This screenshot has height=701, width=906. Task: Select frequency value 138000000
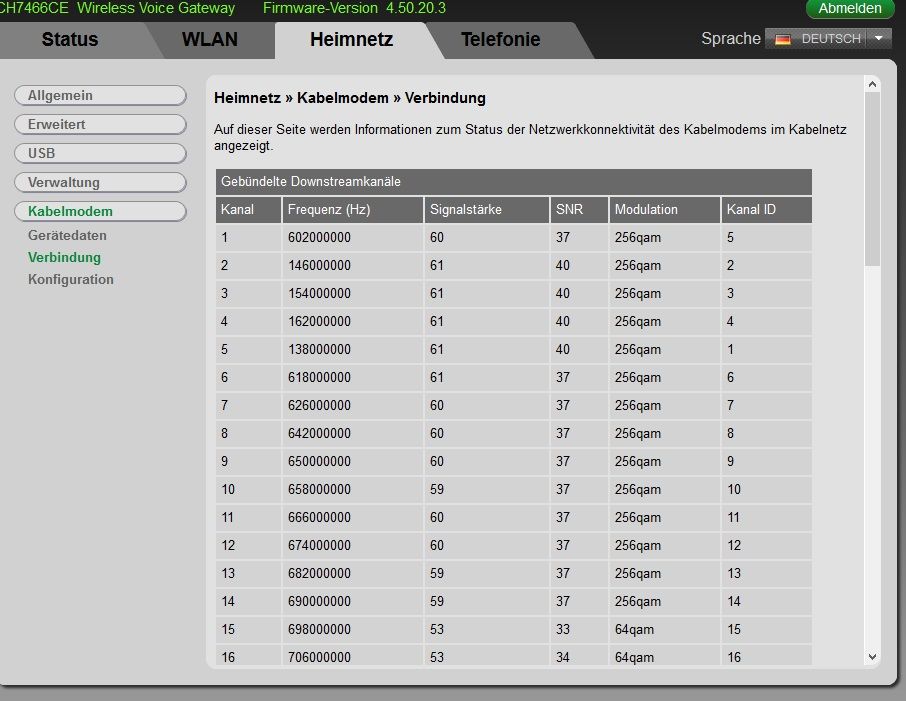[x=320, y=350]
